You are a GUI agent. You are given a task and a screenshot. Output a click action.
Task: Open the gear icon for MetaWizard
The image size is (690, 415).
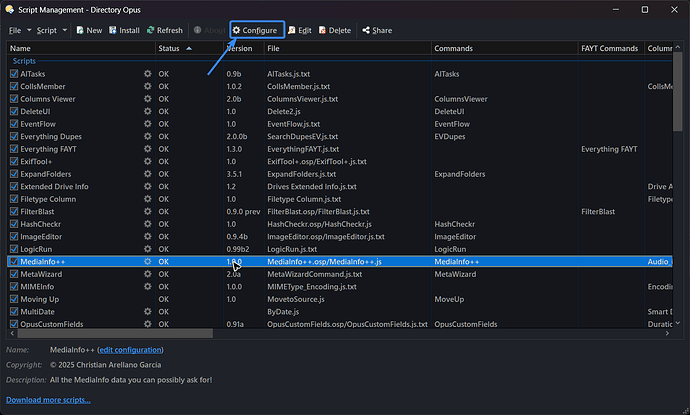tap(147, 274)
